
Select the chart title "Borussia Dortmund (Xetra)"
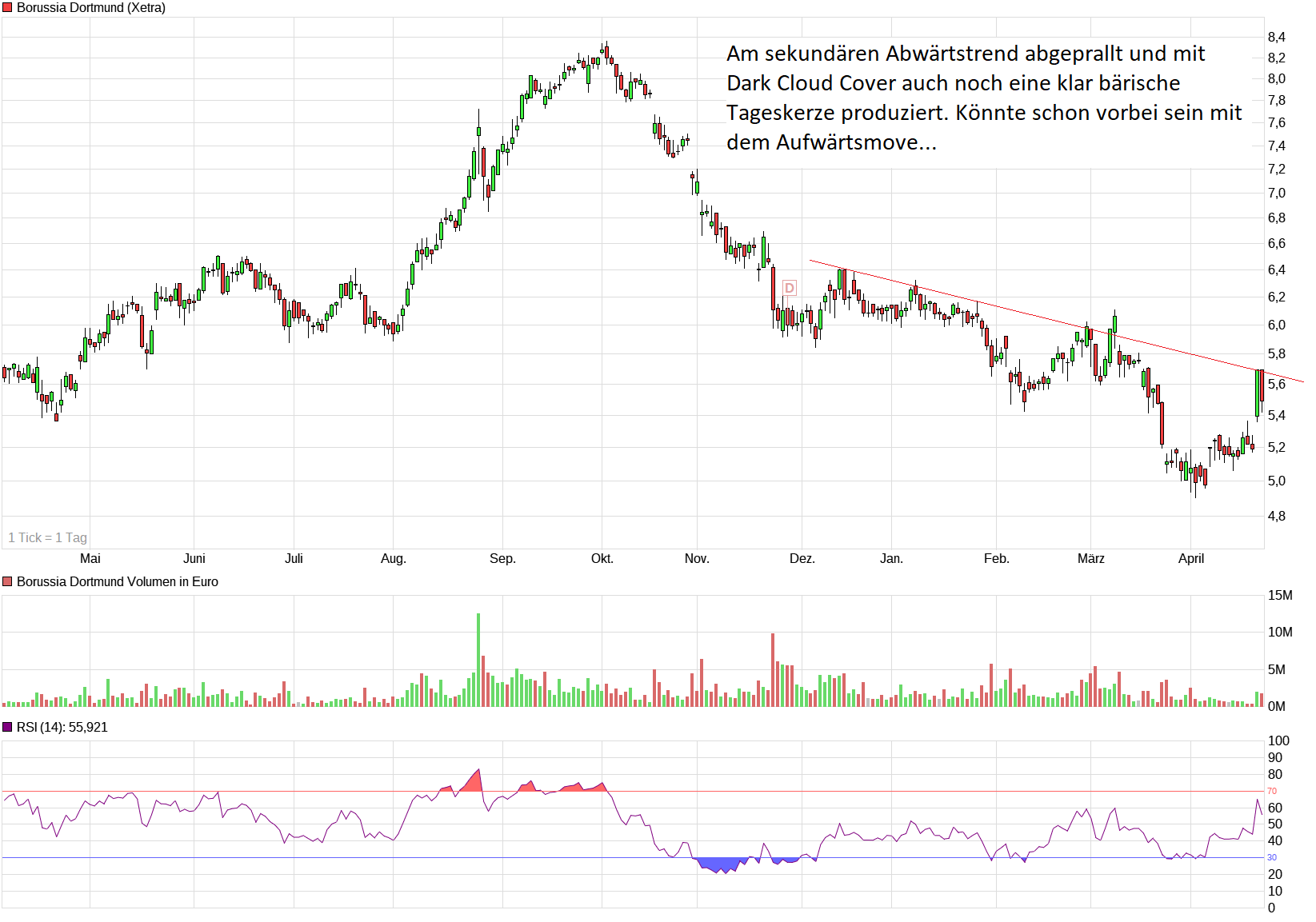pos(91,8)
